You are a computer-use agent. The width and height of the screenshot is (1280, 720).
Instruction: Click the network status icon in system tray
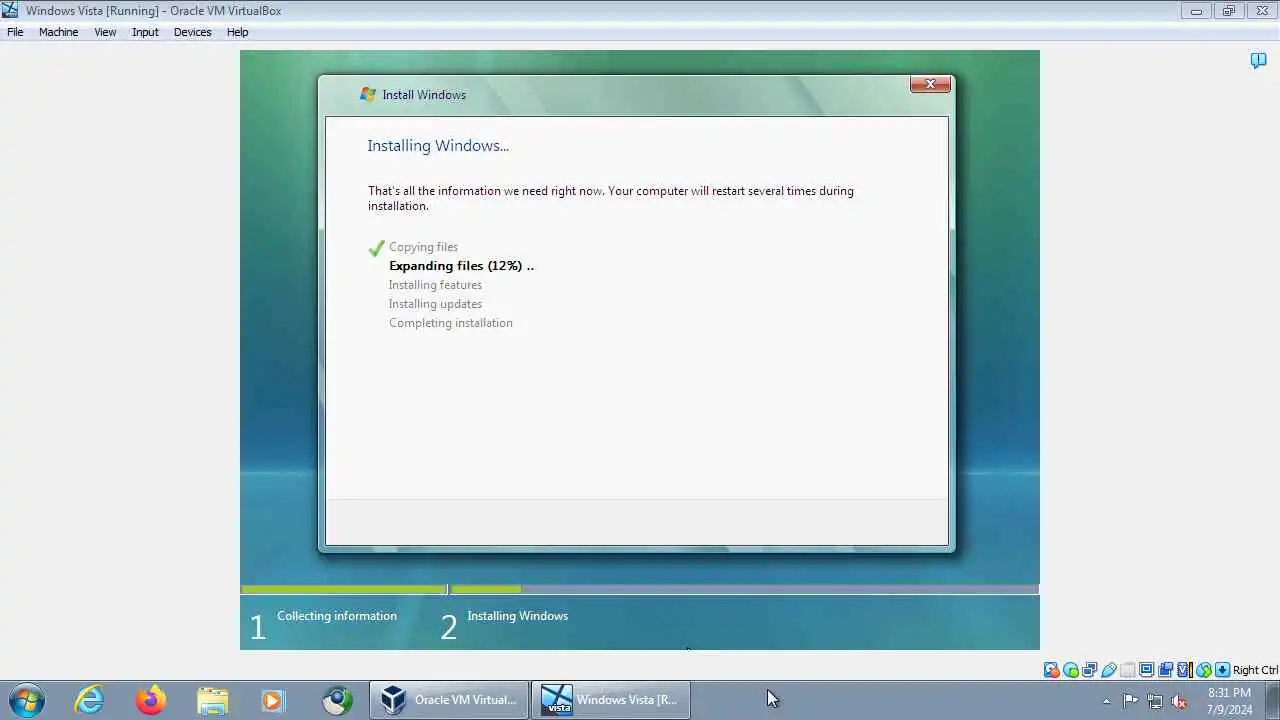pyautogui.click(x=1155, y=701)
